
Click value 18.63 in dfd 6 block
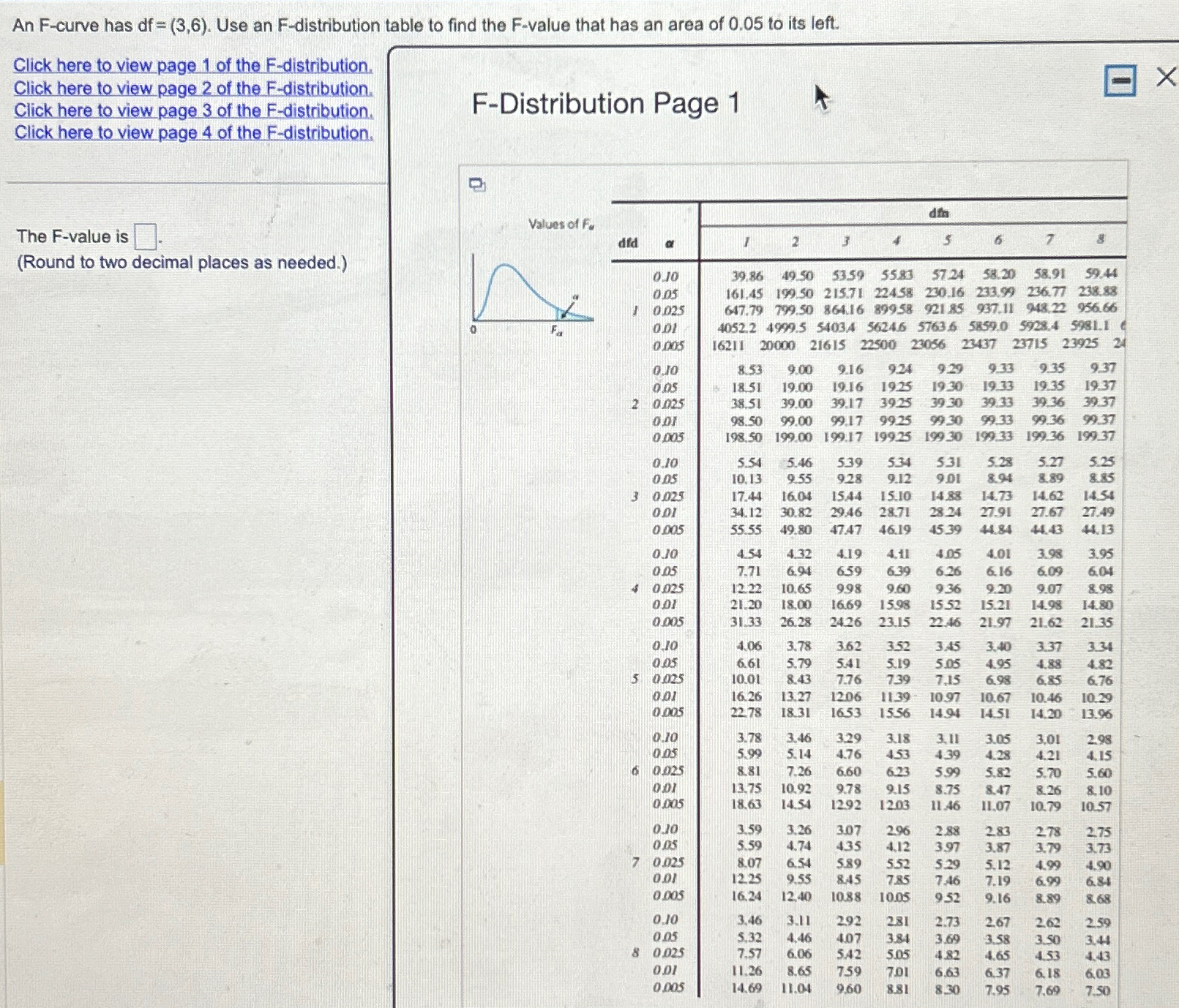click(746, 805)
